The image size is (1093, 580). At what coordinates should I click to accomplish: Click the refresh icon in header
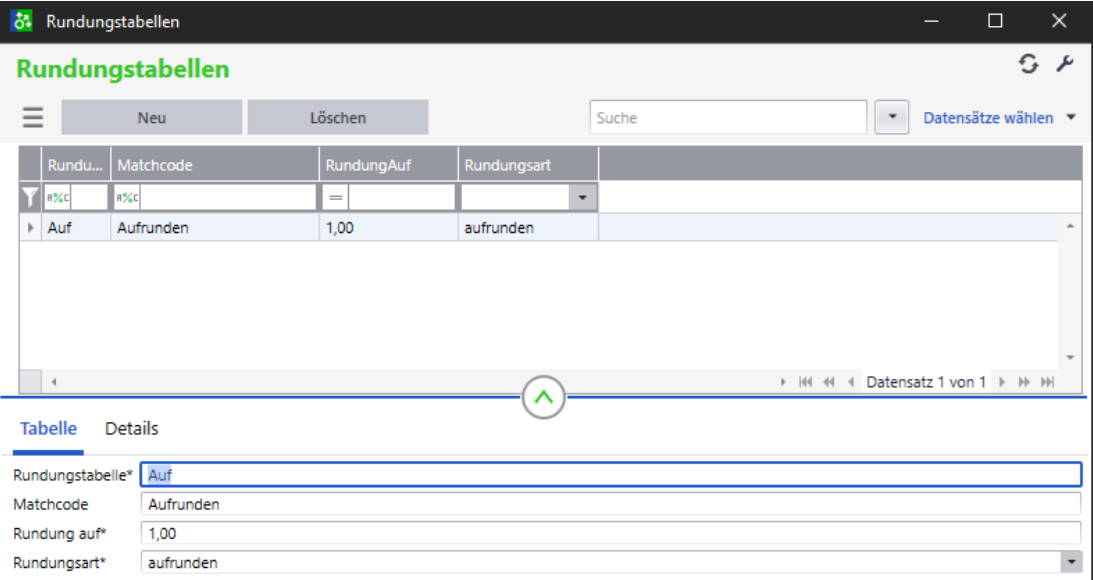pyautogui.click(x=1028, y=65)
